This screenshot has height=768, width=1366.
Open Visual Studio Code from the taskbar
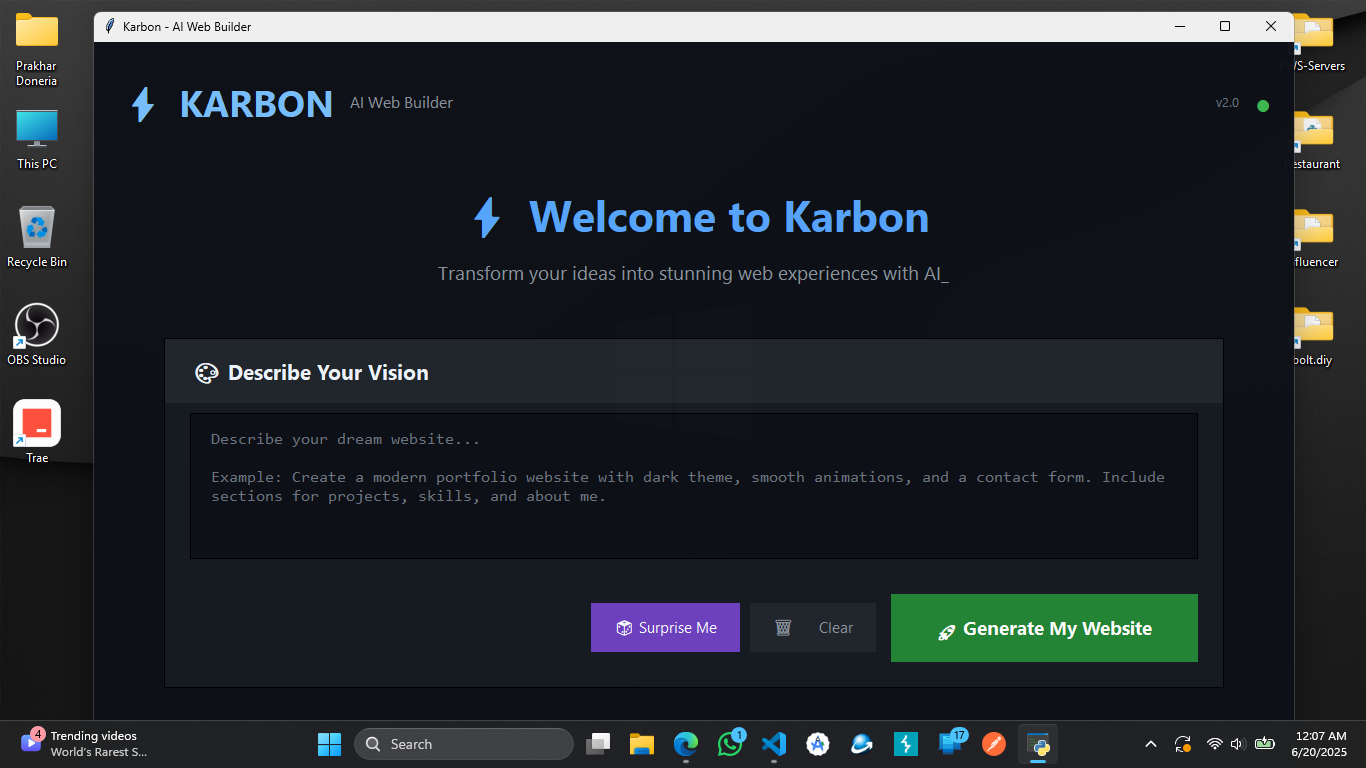pyautogui.click(x=774, y=744)
